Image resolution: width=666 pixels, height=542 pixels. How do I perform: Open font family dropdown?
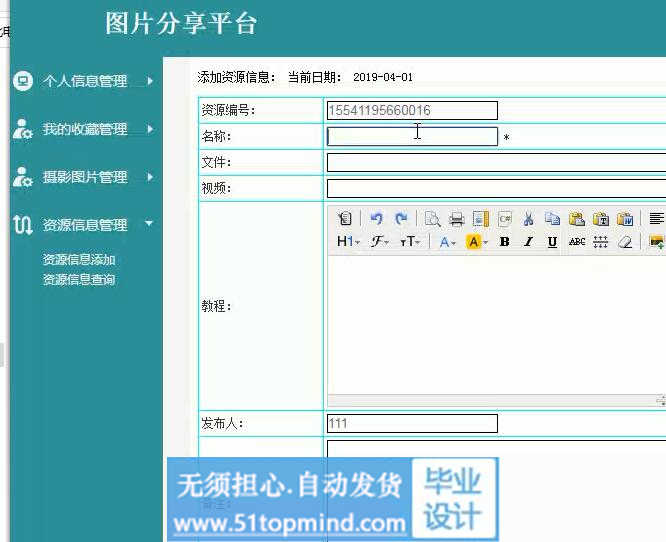coord(379,242)
